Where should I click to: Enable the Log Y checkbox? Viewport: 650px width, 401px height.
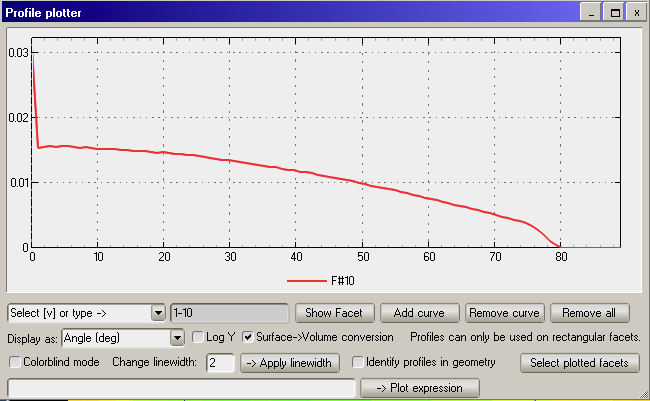[x=199, y=338]
